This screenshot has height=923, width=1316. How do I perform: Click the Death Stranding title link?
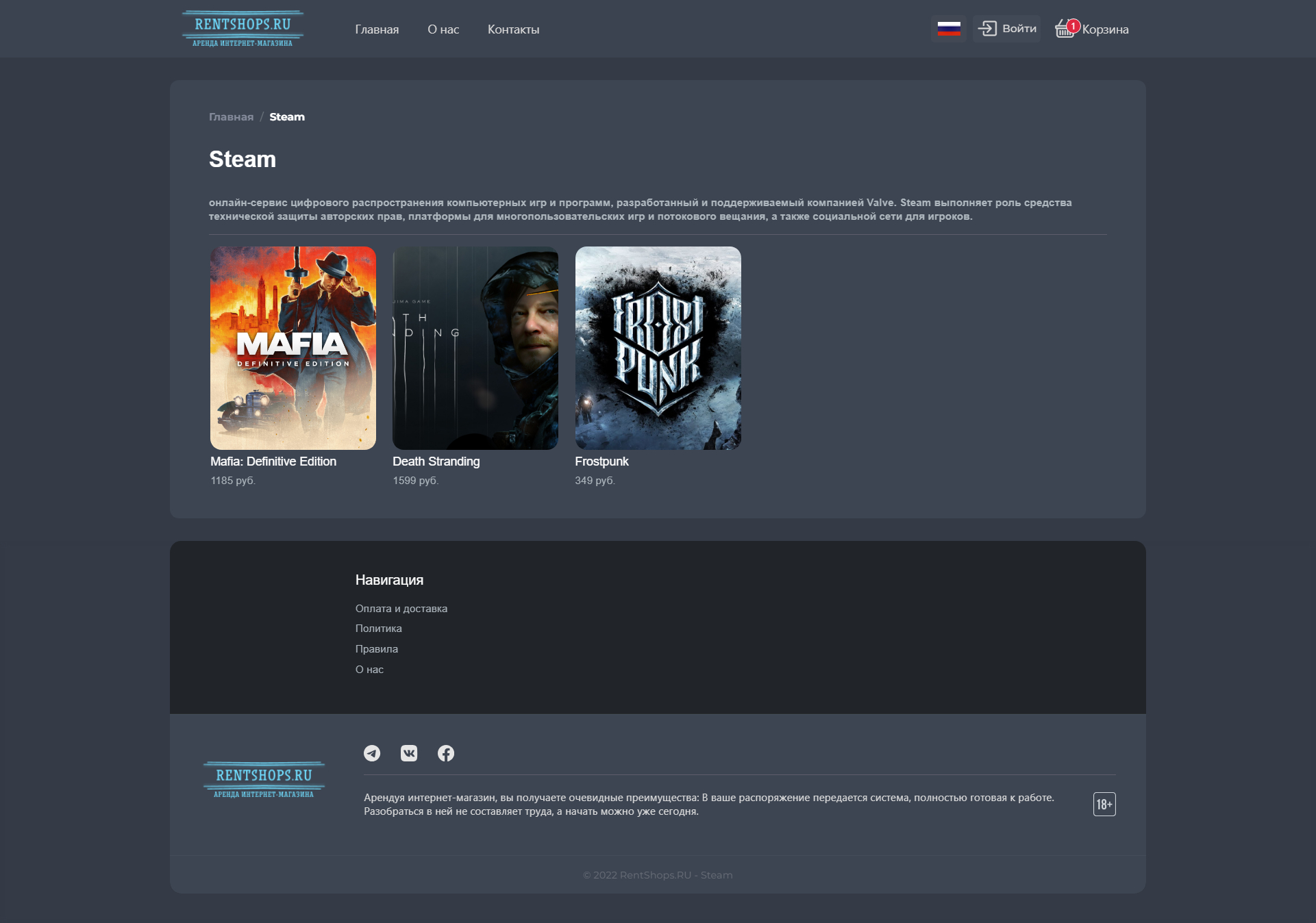(x=436, y=461)
